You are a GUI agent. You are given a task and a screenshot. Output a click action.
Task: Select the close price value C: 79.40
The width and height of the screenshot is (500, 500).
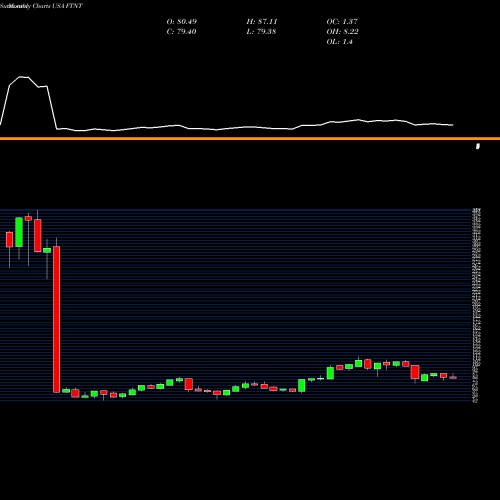coord(181,32)
